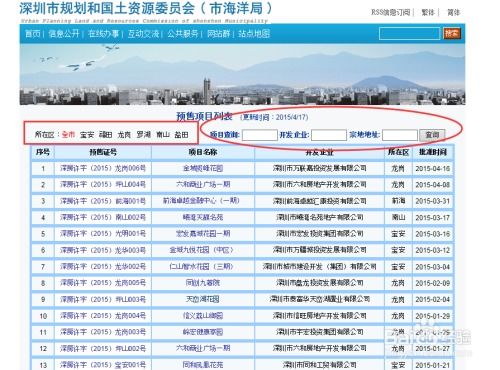
Task: Click the 开发企业 search input field
Action: pos(329,135)
